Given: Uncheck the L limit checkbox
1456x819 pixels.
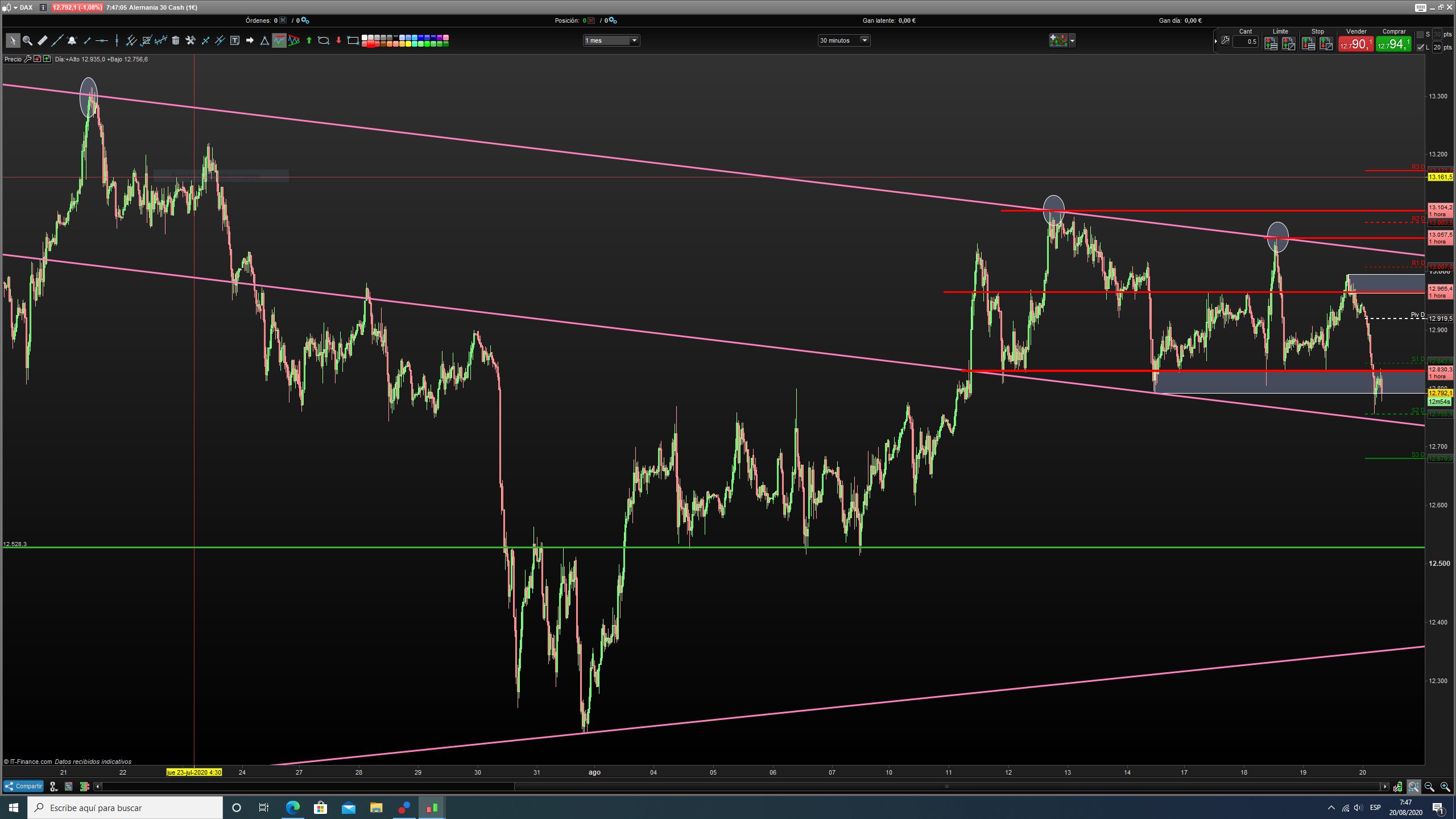Looking at the screenshot, I should (x=1420, y=47).
